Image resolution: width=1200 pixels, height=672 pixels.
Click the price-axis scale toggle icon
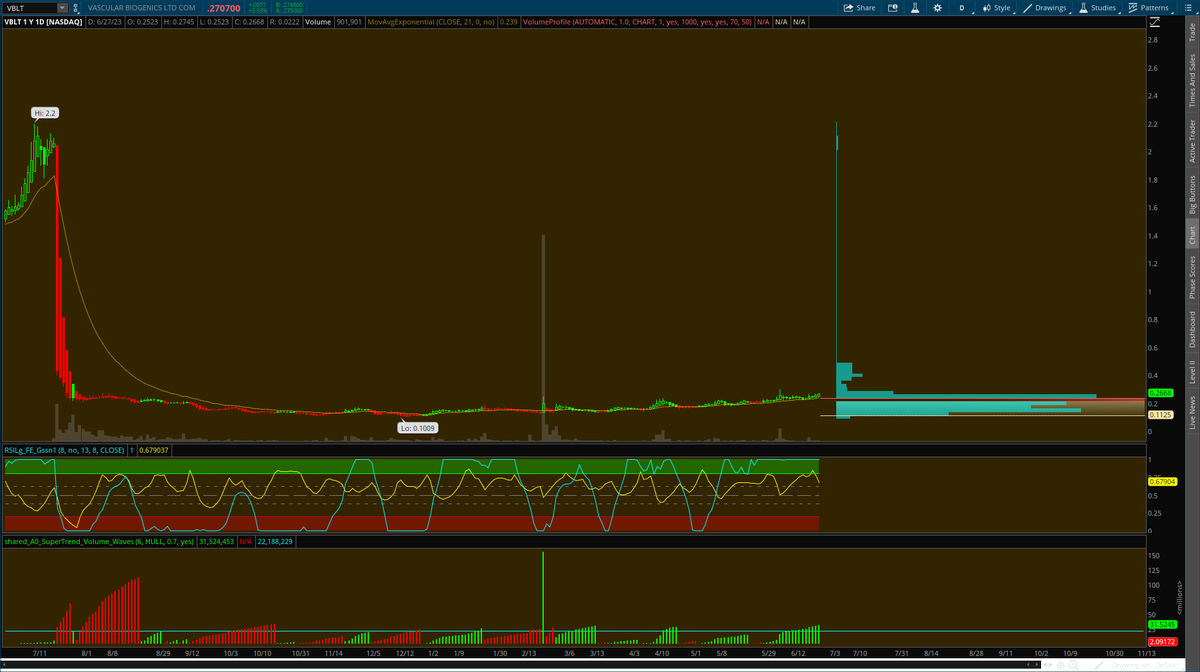pyautogui.click(x=1157, y=21)
